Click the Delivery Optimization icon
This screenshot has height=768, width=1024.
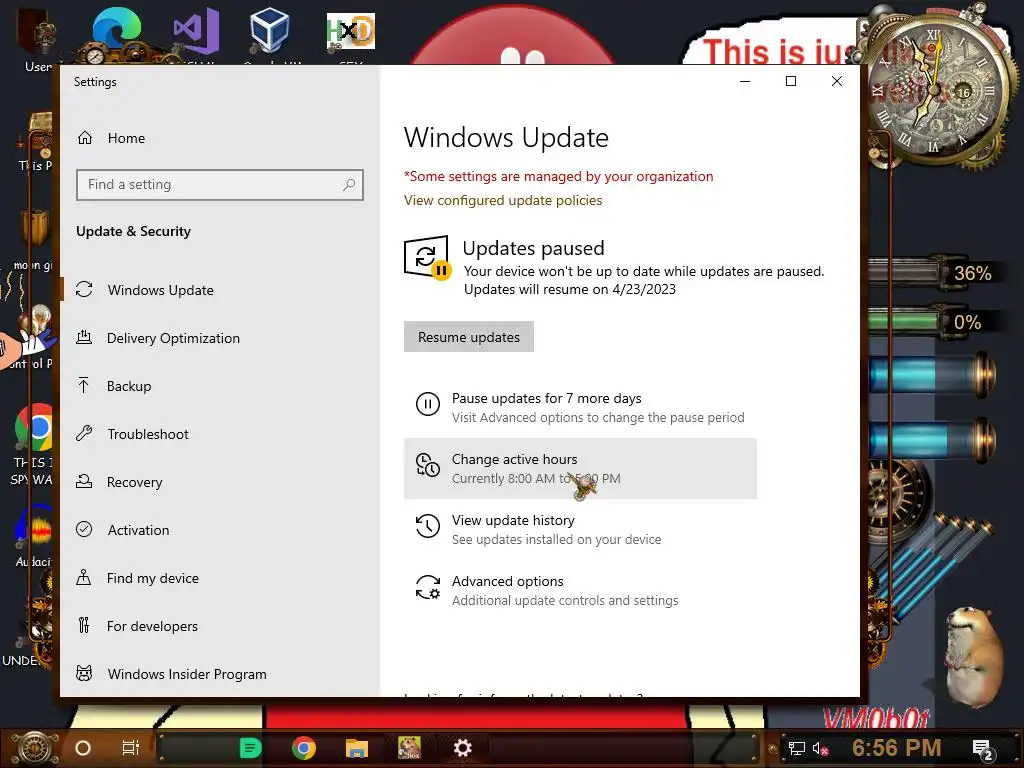pos(84,338)
